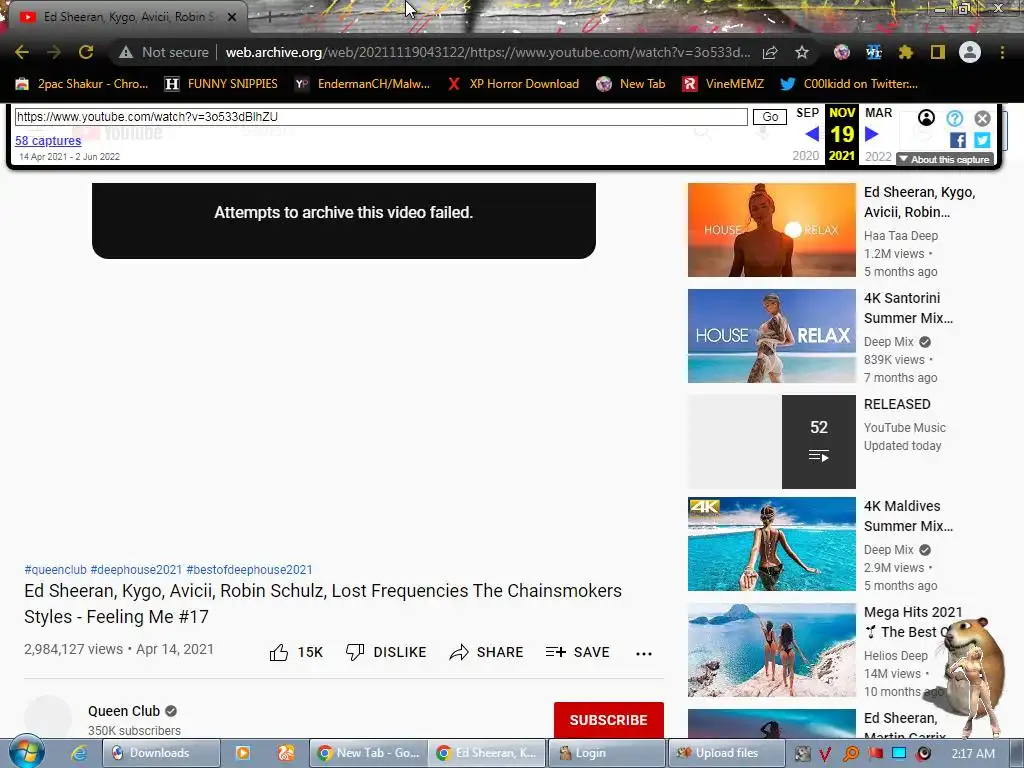Open the 2pac Shakur bookmark
Screen dimensions: 1024x768
(x=82, y=84)
